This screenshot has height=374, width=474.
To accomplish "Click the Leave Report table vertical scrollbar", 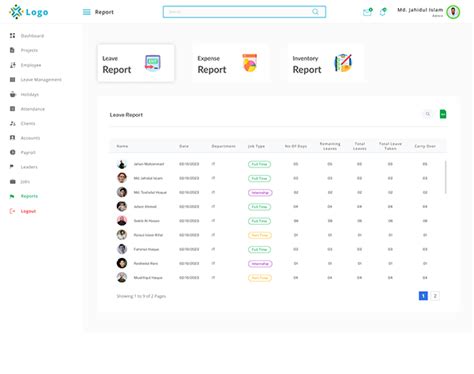I will tap(446, 177).
